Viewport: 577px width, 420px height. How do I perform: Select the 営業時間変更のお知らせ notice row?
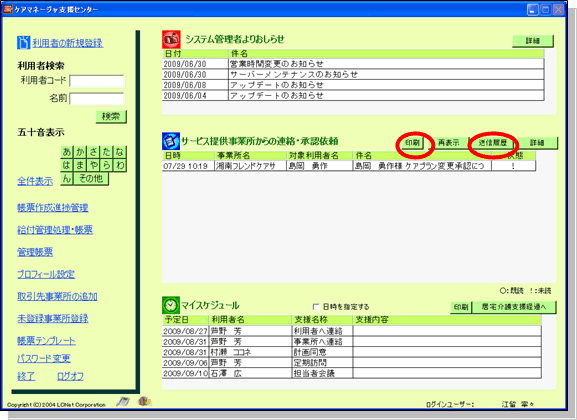tap(353, 64)
